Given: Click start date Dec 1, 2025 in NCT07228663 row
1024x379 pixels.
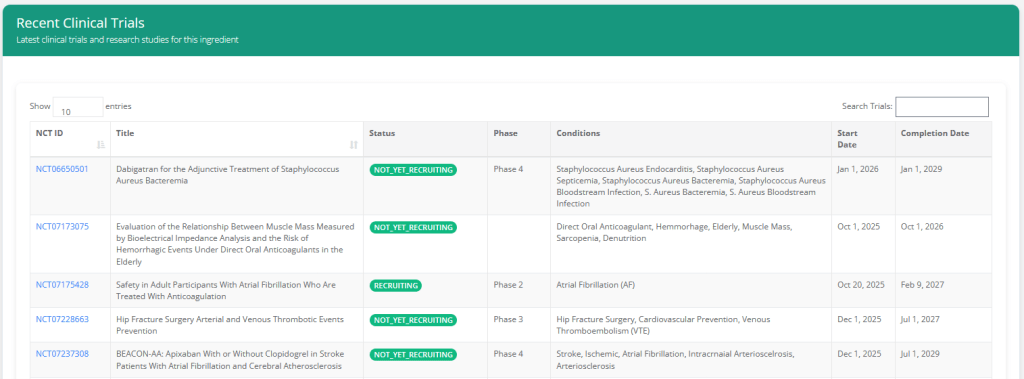Looking at the screenshot, I should 859,320.
